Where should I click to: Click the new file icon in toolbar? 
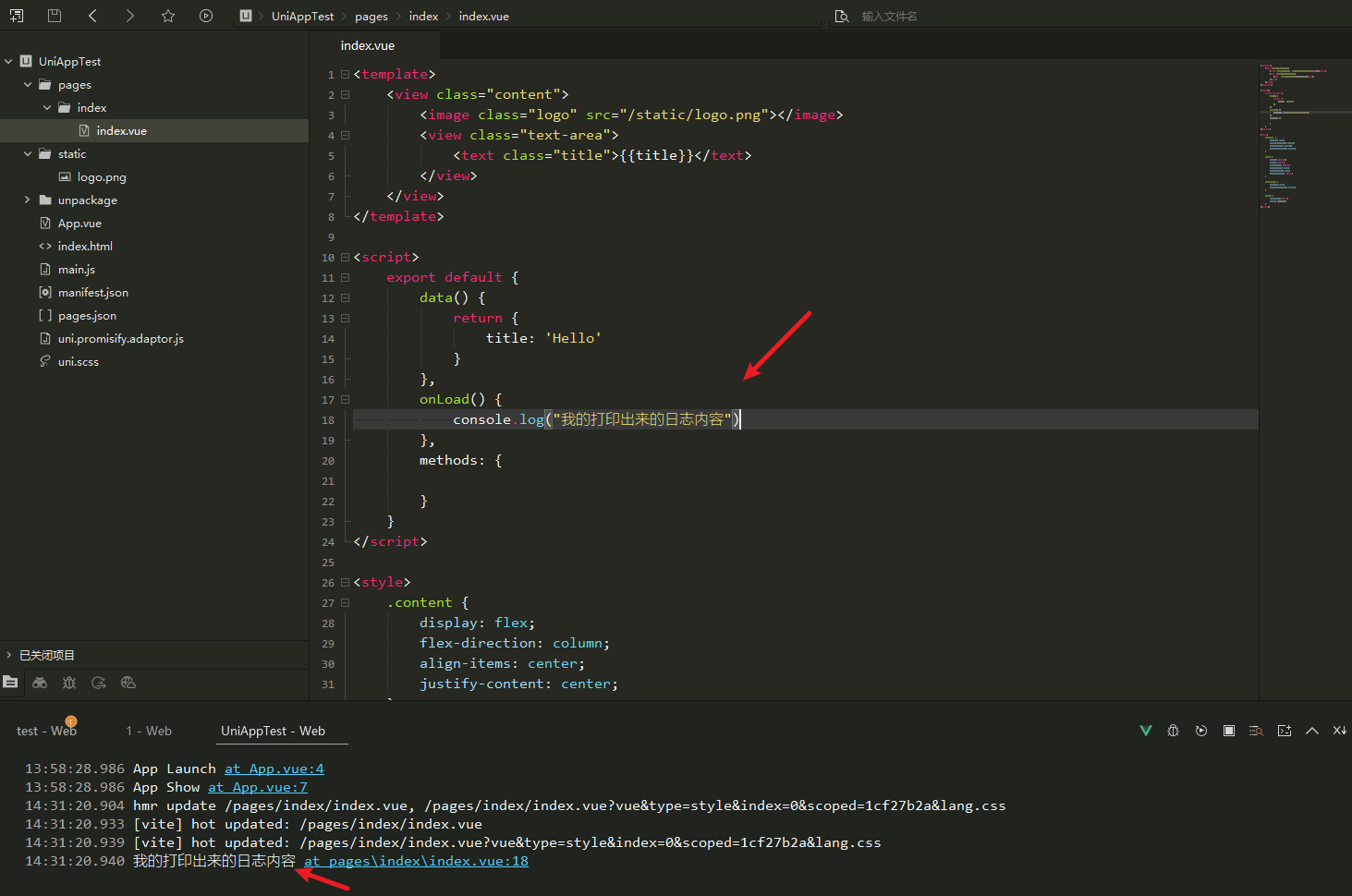(17, 16)
